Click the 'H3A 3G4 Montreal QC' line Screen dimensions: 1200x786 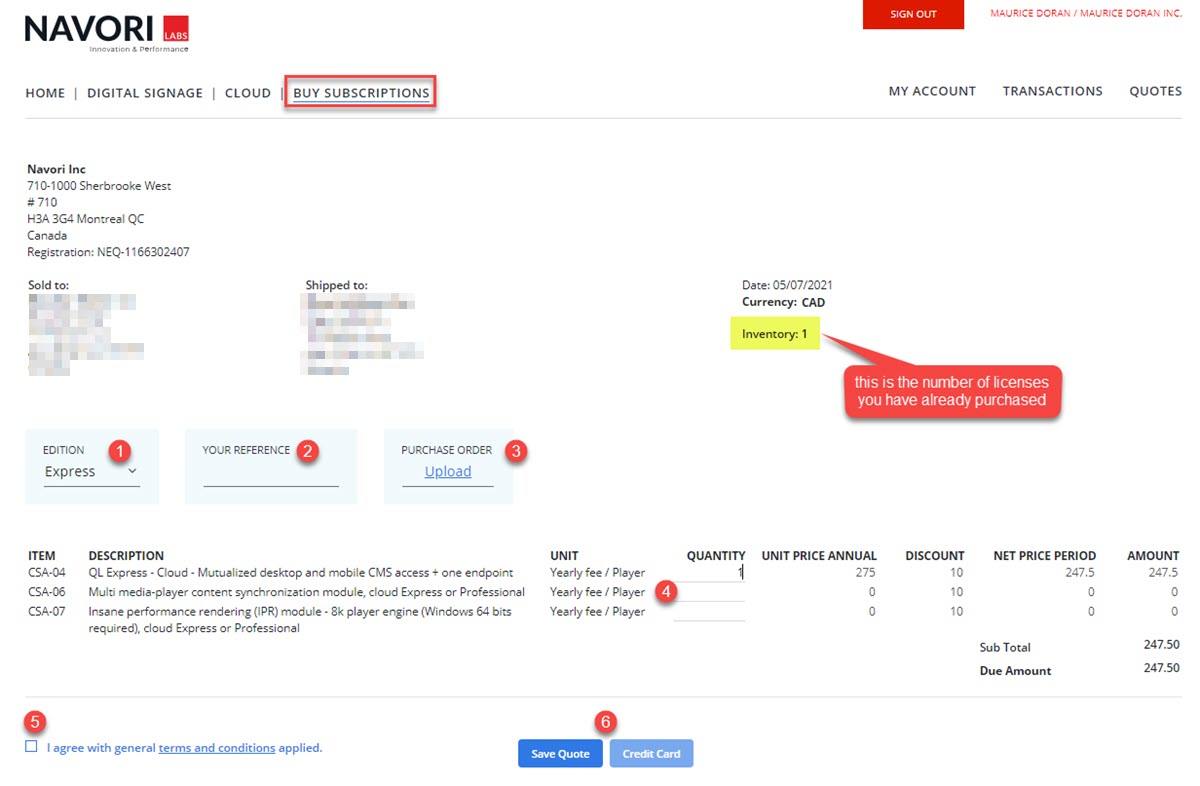click(x=86, y=219)
